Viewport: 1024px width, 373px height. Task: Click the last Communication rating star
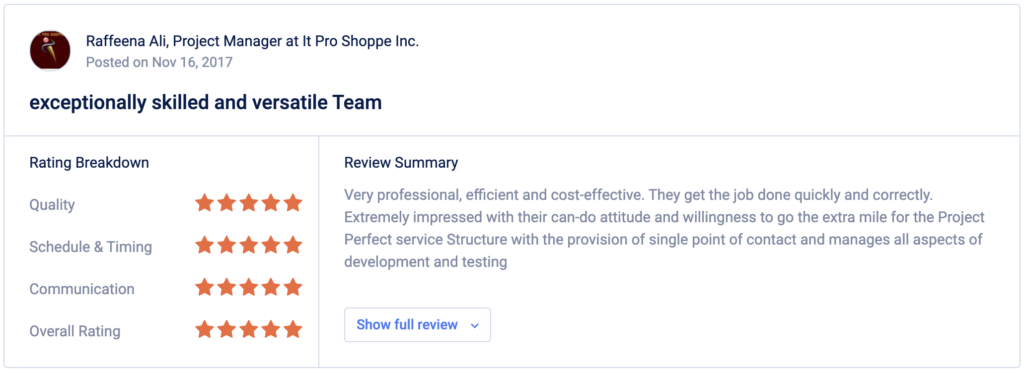tap(293, 287)
